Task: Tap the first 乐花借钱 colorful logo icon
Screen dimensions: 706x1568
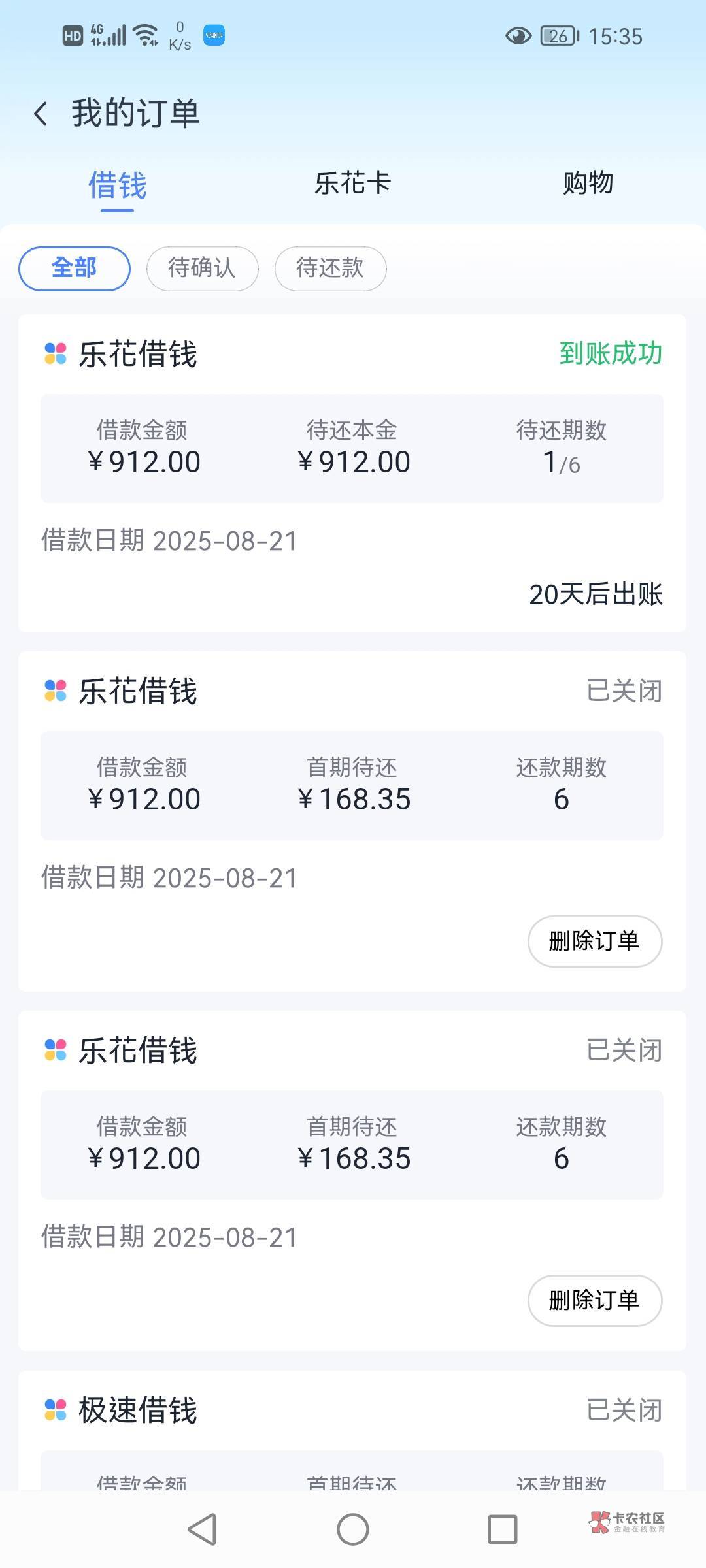Action: click(56, 353)
